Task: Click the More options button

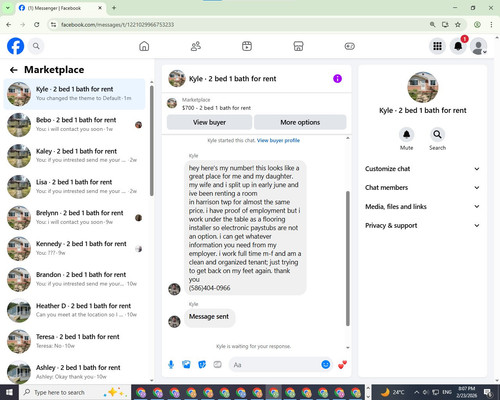Action: tap(300, 122)
